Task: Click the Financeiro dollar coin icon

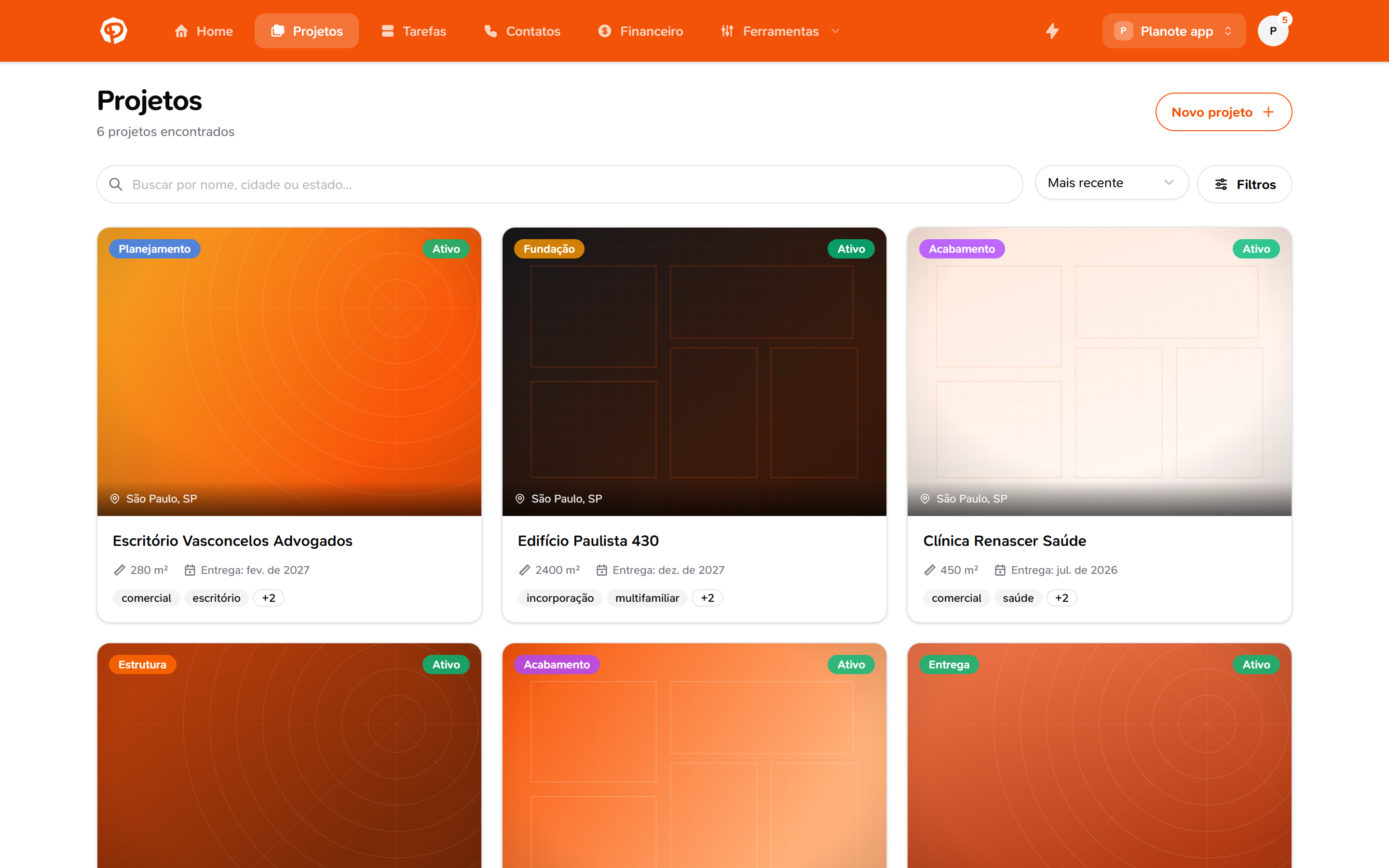Action: (604, 31)
